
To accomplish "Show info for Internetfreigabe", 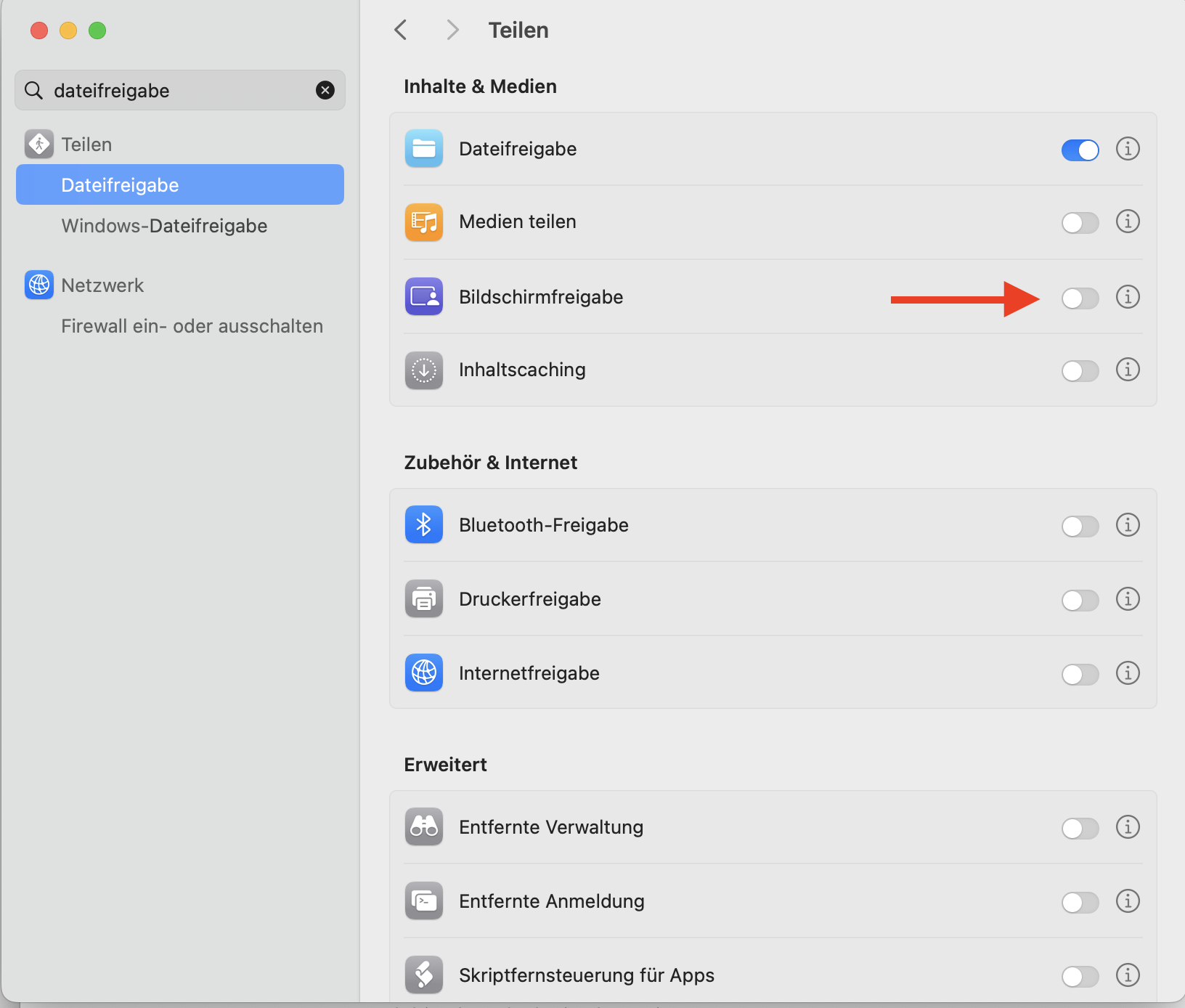I will [x=1128, y=673].
